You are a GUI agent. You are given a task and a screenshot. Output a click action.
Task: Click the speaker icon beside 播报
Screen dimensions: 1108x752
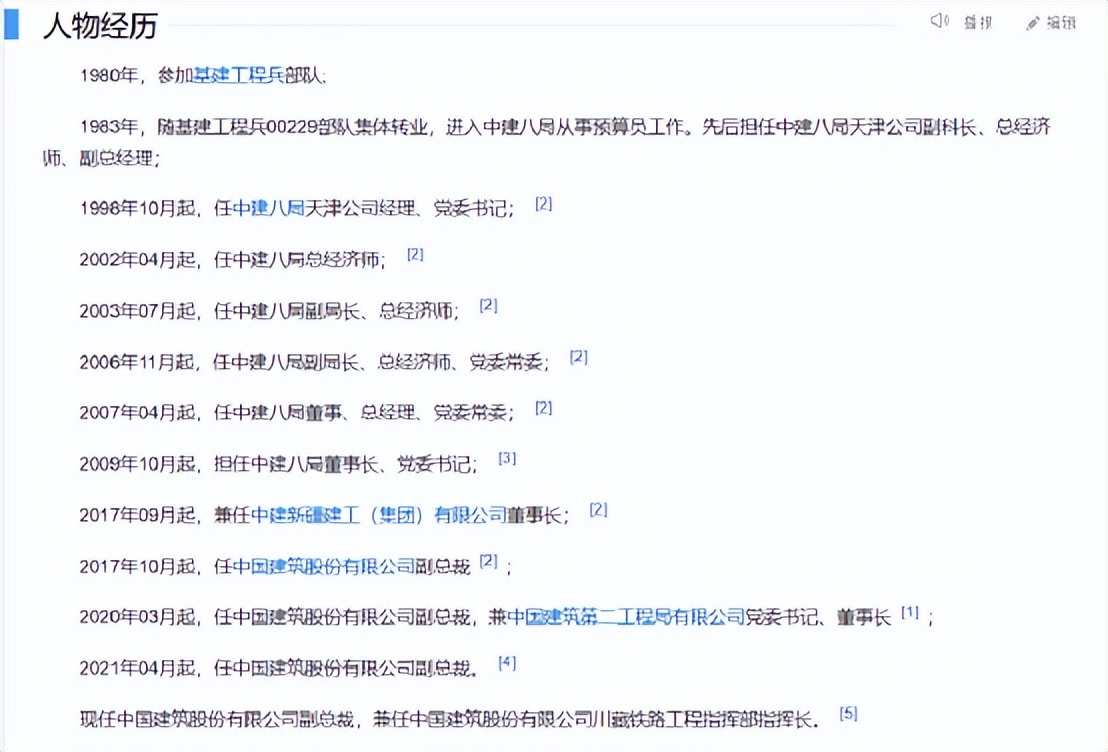point(938,21)
